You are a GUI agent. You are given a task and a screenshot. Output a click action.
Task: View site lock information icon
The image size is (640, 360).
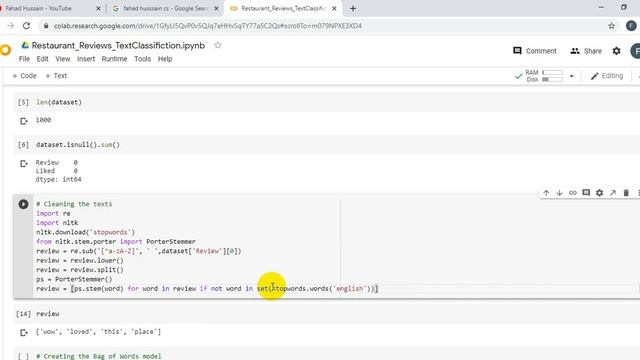(46, 26)
